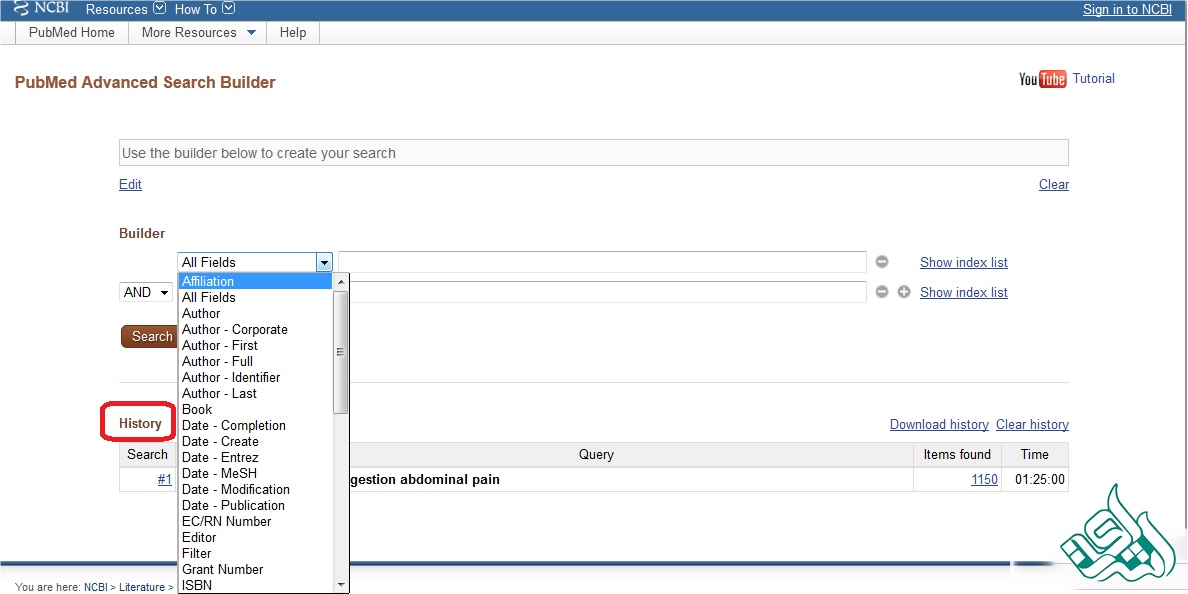Image resolution: width=1188 pixels, height=594 pixels.
Task: Click the first builder search term input field
Action: (x=602, y=262)
